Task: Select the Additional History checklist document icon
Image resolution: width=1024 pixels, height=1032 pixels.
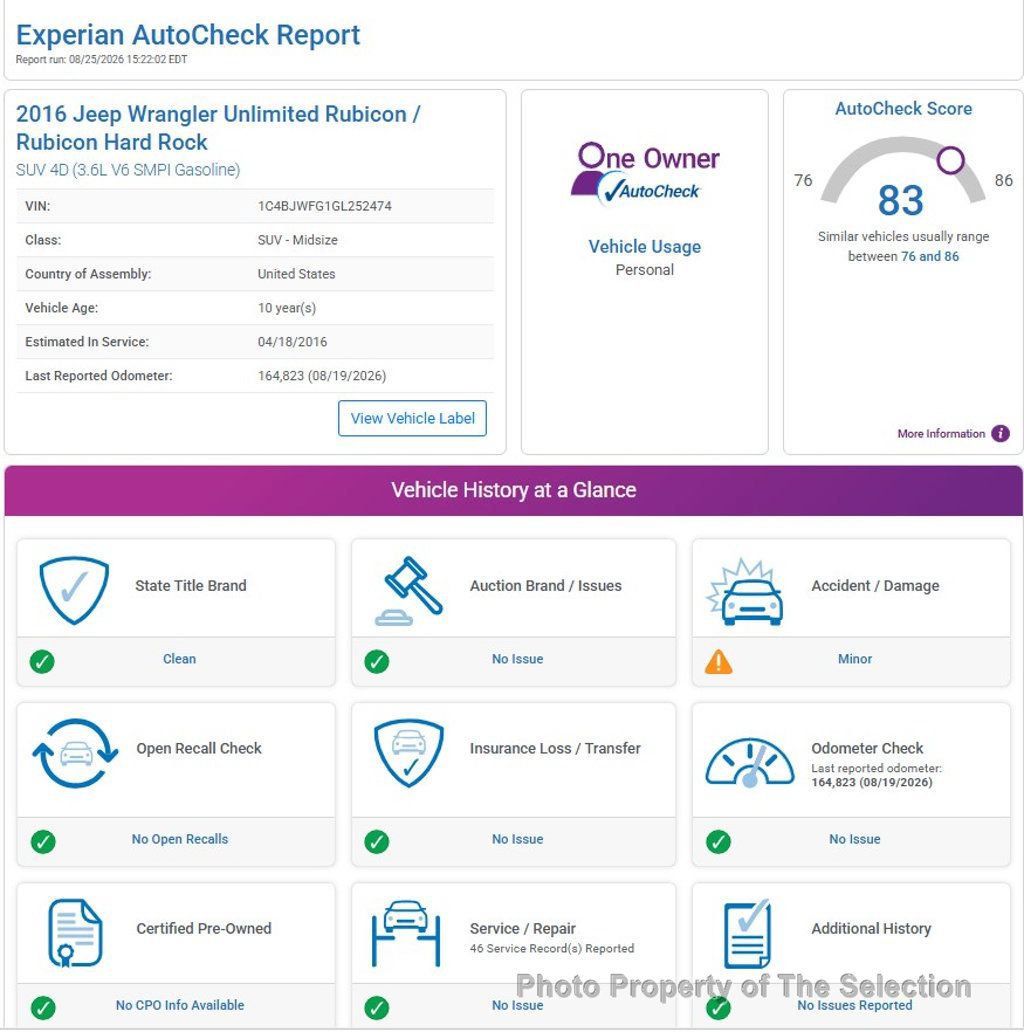Action: pyautogui.click(x=747, y=933)
